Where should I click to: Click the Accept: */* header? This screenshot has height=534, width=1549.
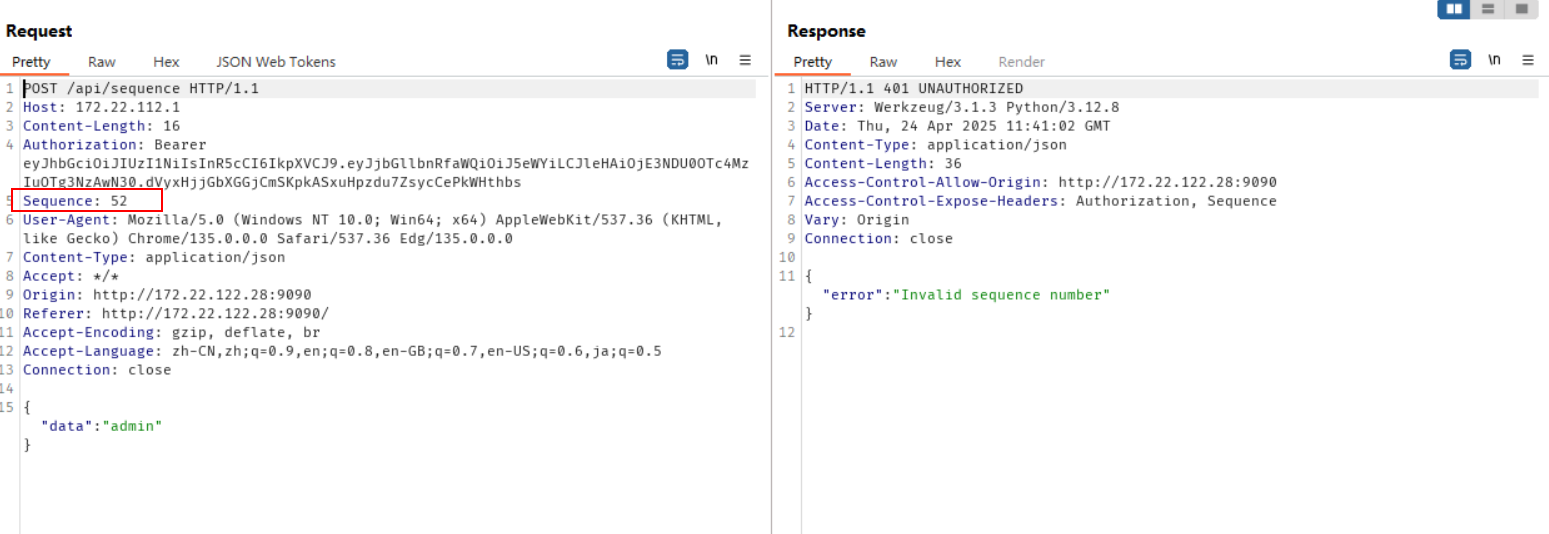[71, 276]
